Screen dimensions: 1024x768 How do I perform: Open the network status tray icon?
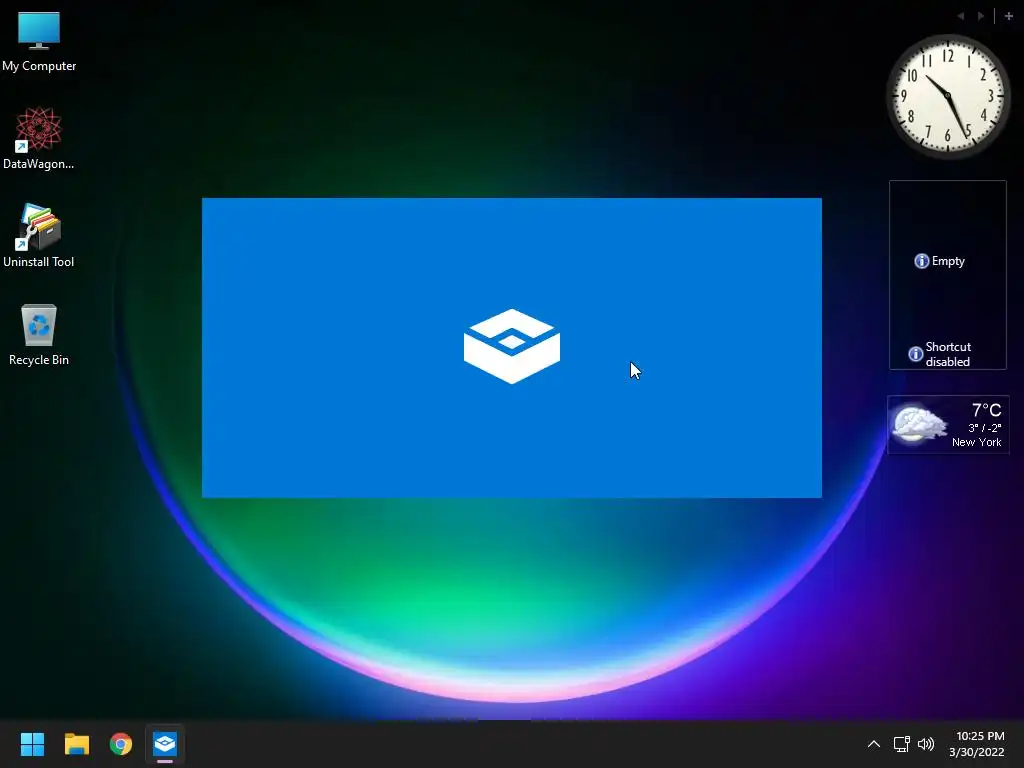tap(901, 744)
